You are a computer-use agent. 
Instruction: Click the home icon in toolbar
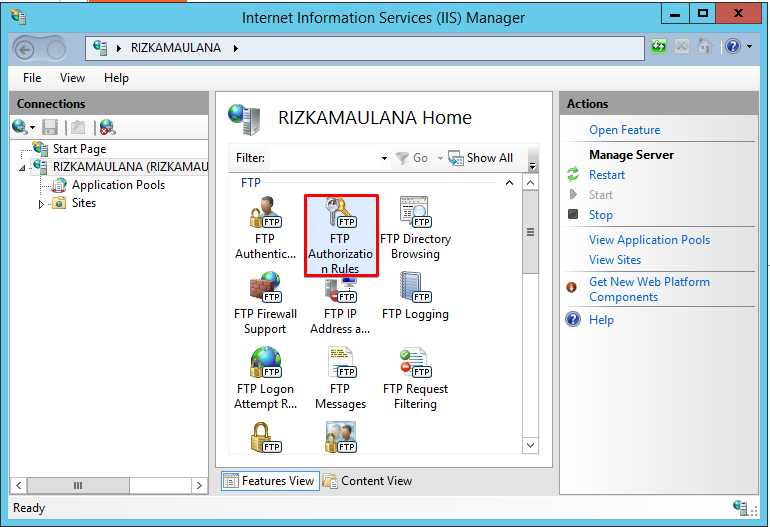click(705, 47)
